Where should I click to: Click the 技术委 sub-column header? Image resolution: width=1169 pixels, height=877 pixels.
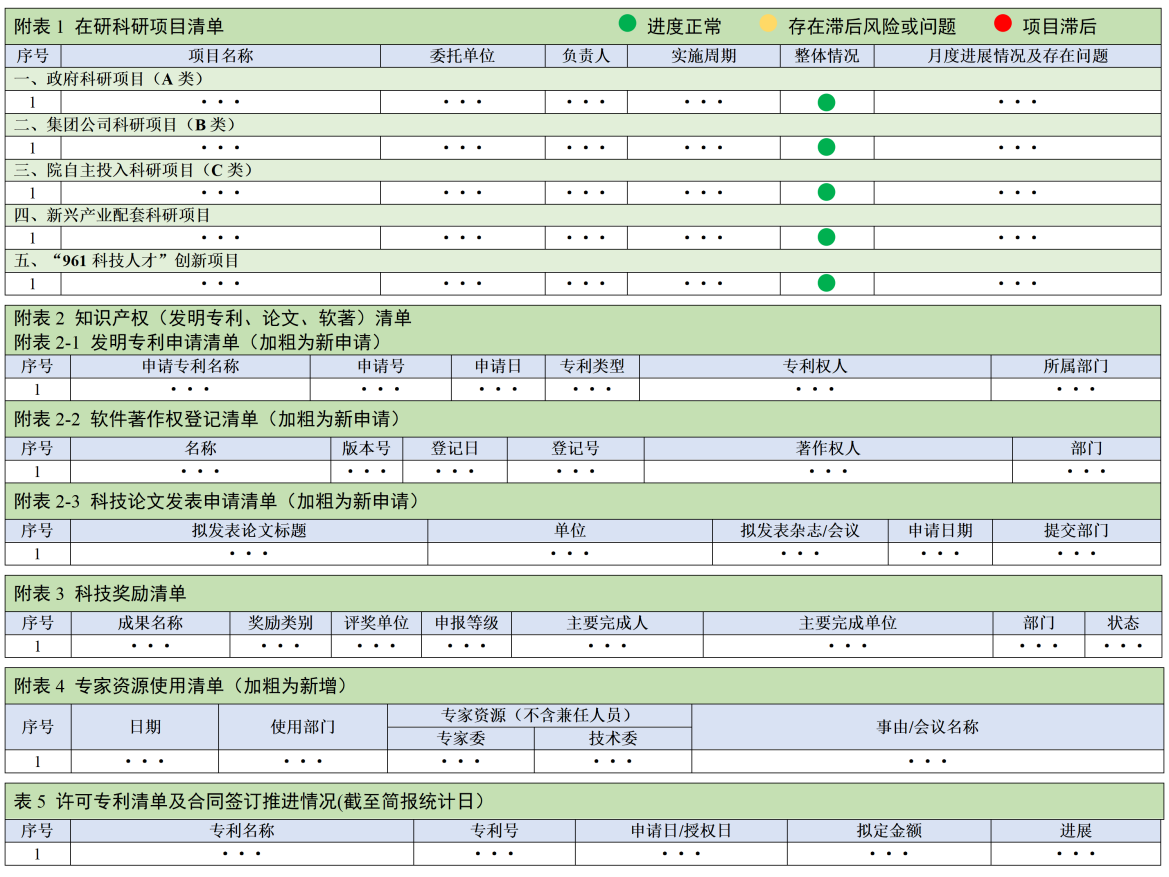(613, 738)
